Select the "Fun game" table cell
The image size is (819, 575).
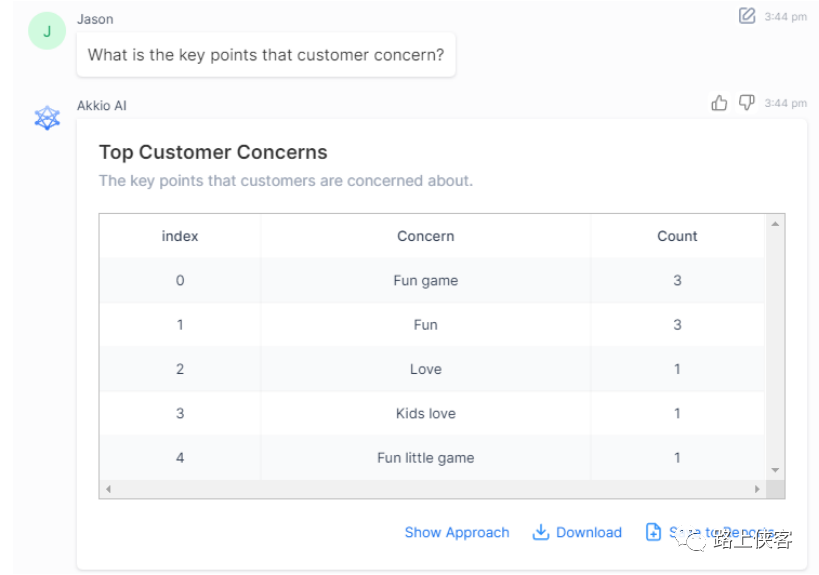tap(425, 281)
